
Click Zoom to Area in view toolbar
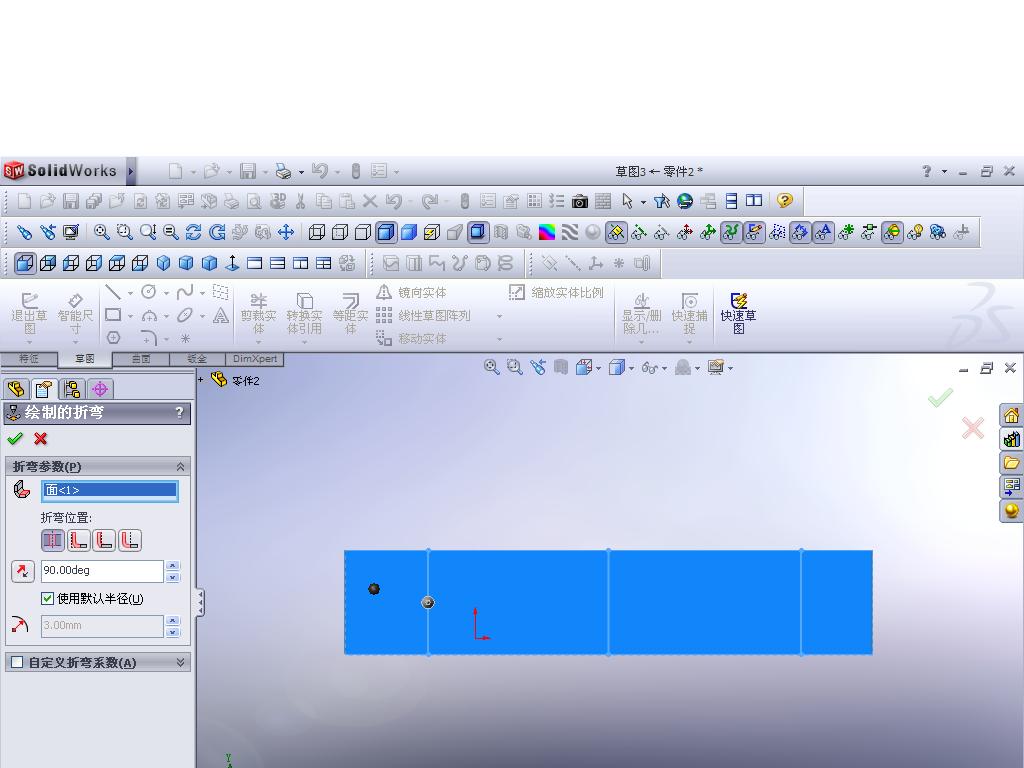(x=124, y=232)
